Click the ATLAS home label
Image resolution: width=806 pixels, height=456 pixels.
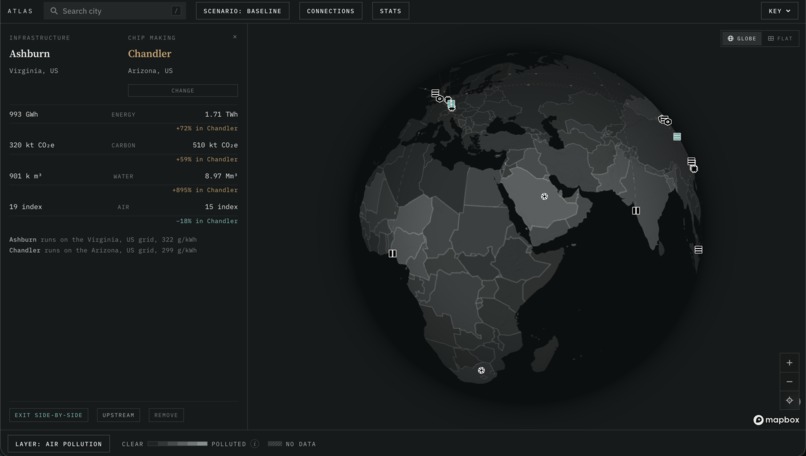[20, 11]
